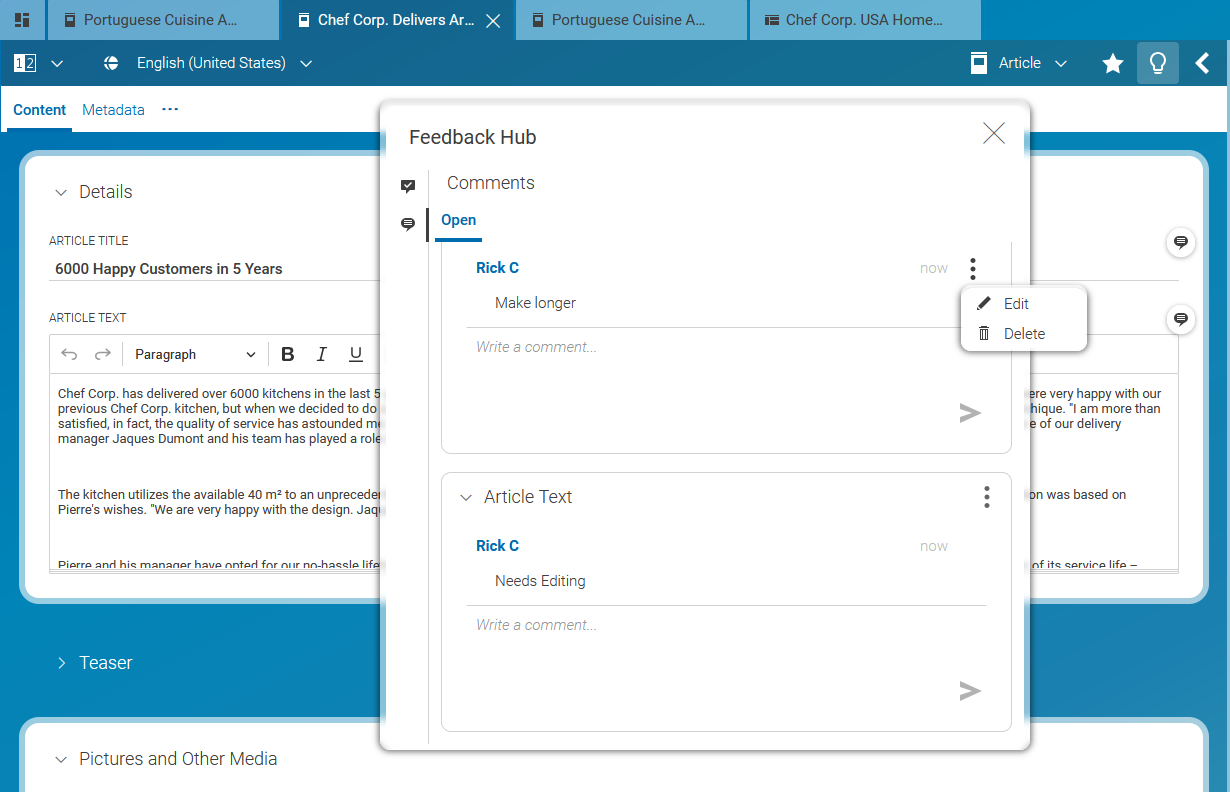
Task: Toggle italic formatting in the text editor
Action: point(321,353)
